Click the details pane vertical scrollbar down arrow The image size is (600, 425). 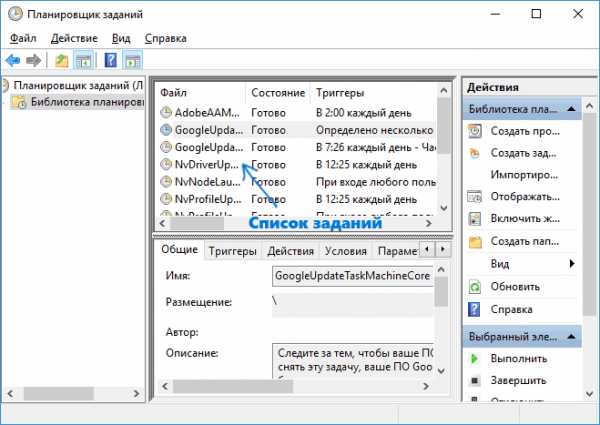point(441,371)
